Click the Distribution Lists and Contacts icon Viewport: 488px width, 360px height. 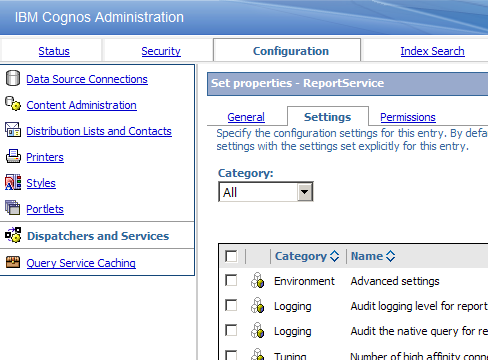pyautogui.click(x=13, y=130)
